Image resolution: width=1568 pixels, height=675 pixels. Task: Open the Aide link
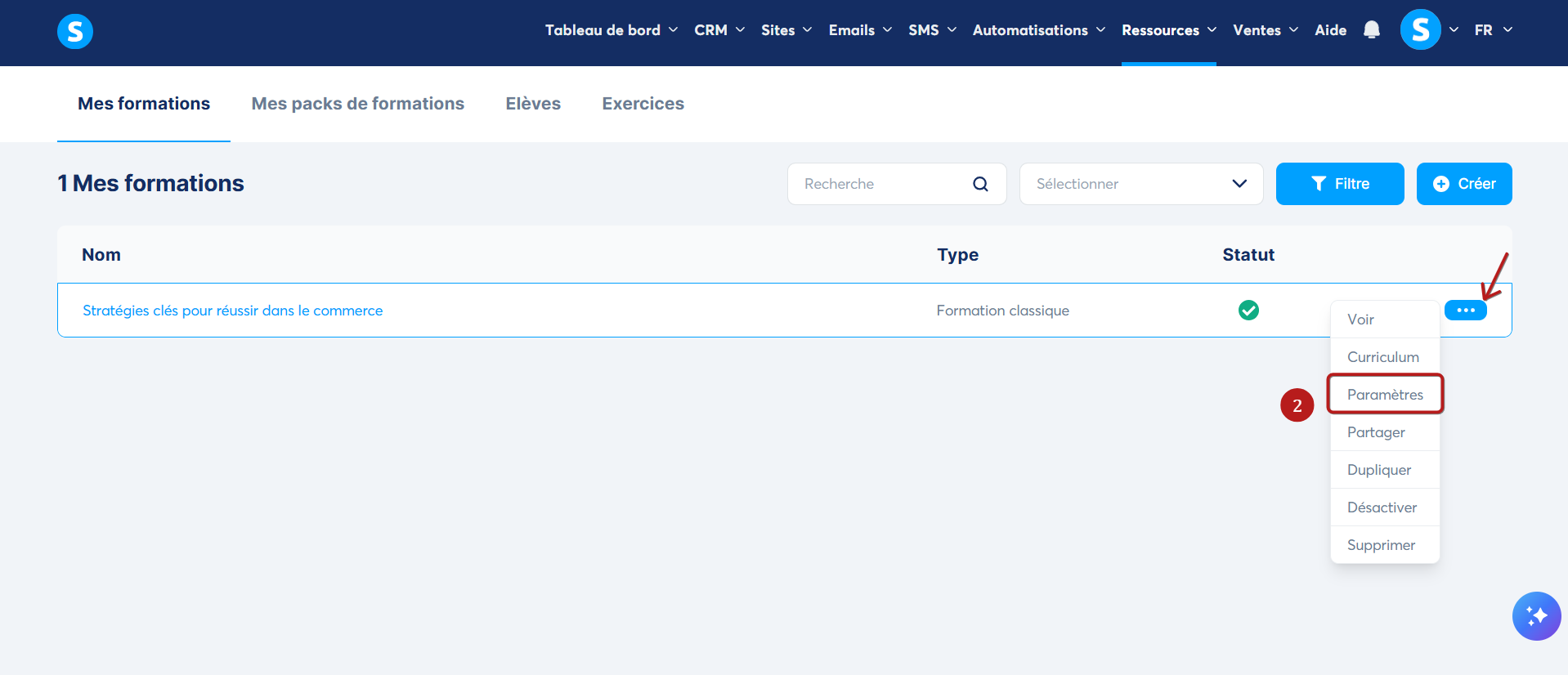(x=1330, y=30)
